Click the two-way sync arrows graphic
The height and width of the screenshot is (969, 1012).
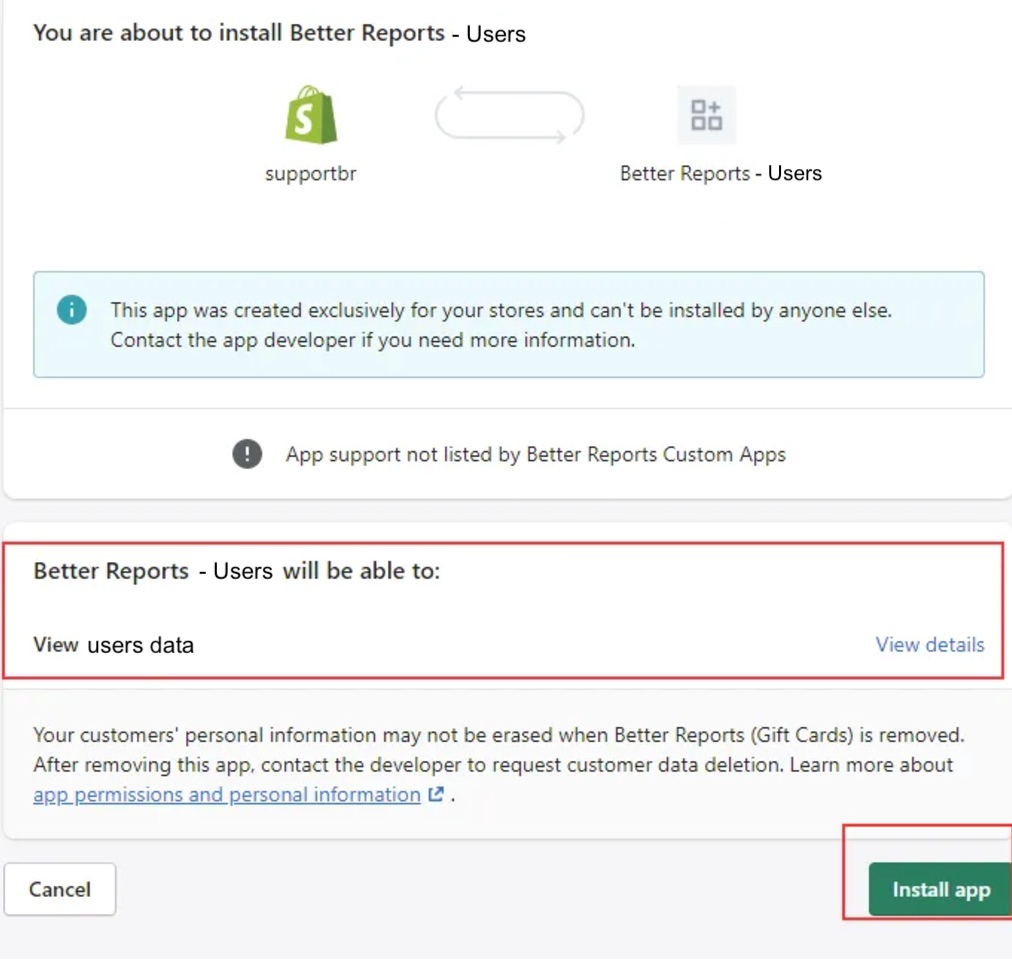pyautogui.click(x=509, y=115)
